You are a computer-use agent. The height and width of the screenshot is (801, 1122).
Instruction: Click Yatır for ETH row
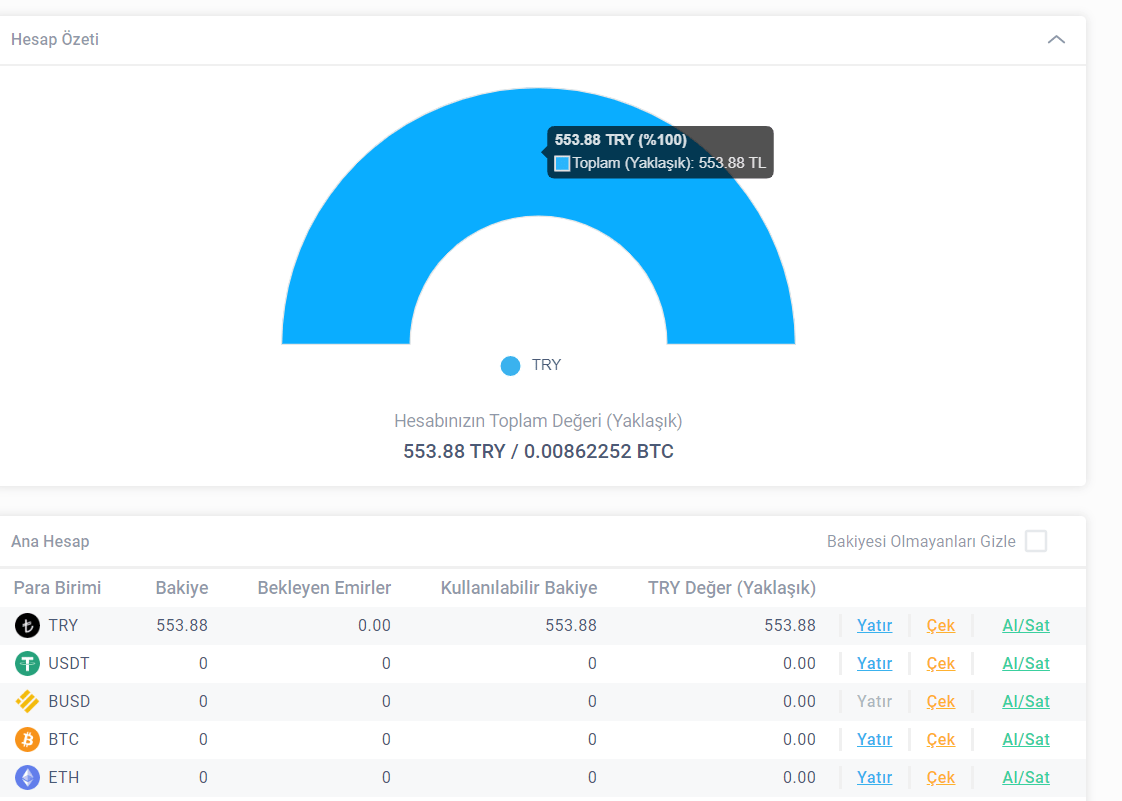874,777
